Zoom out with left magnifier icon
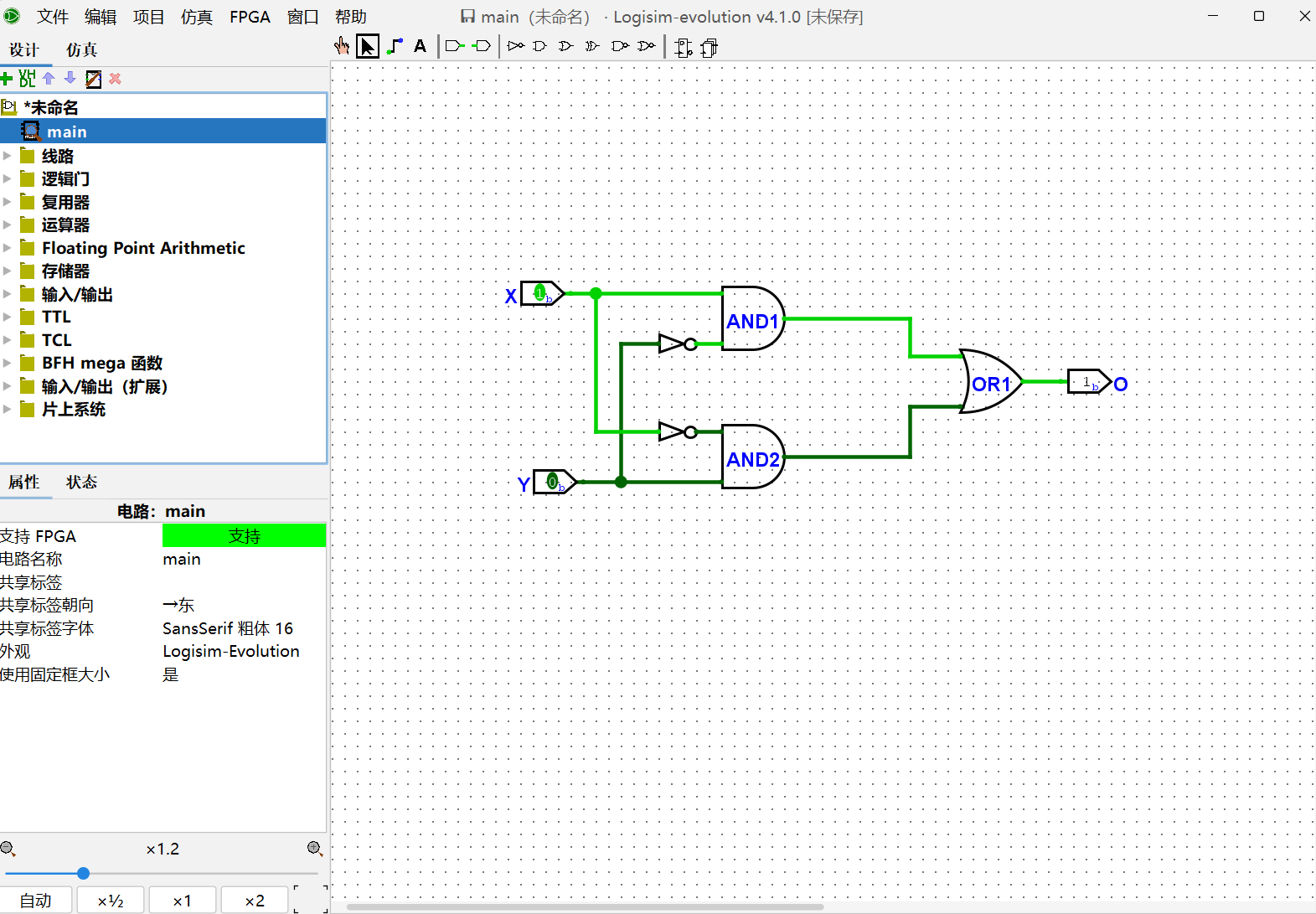Viewport: 1316px width, 914px height. pyautogui.click(x=8, y=849)
